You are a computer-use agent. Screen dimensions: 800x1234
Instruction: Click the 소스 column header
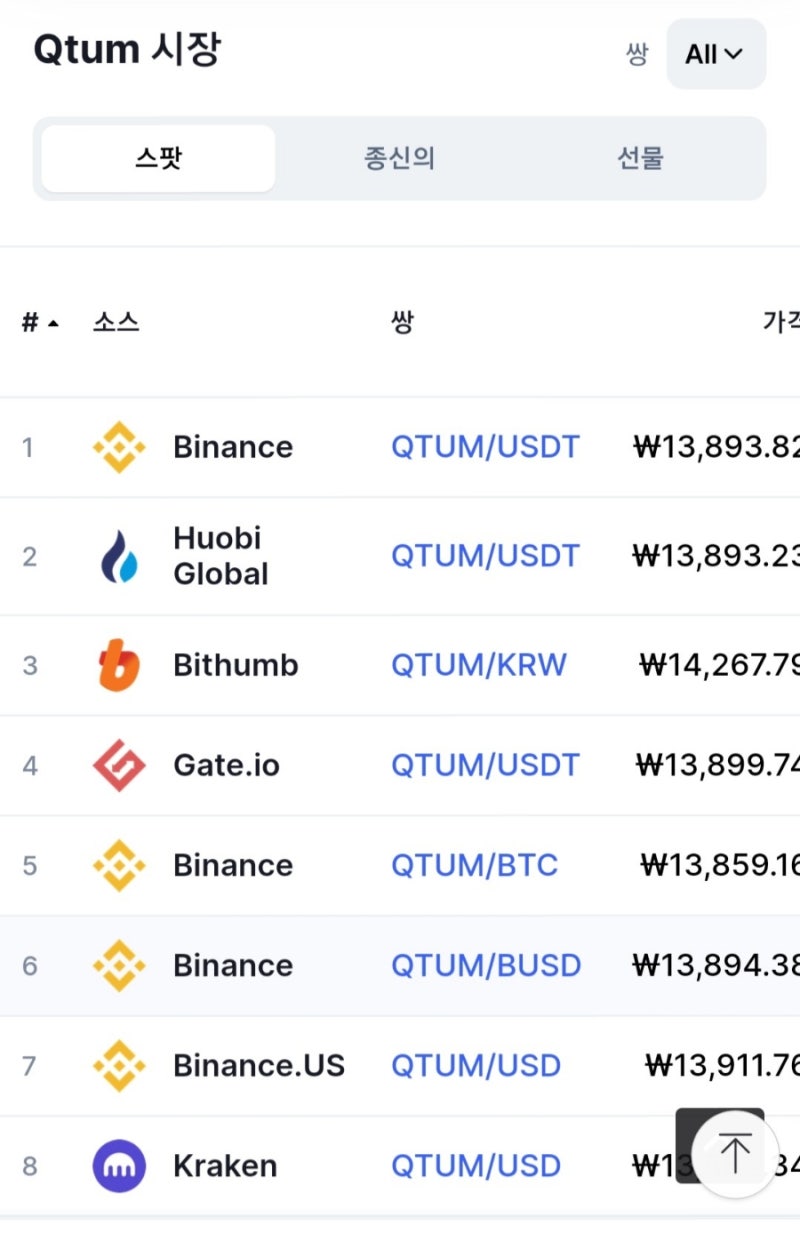[x=116, y=323]
